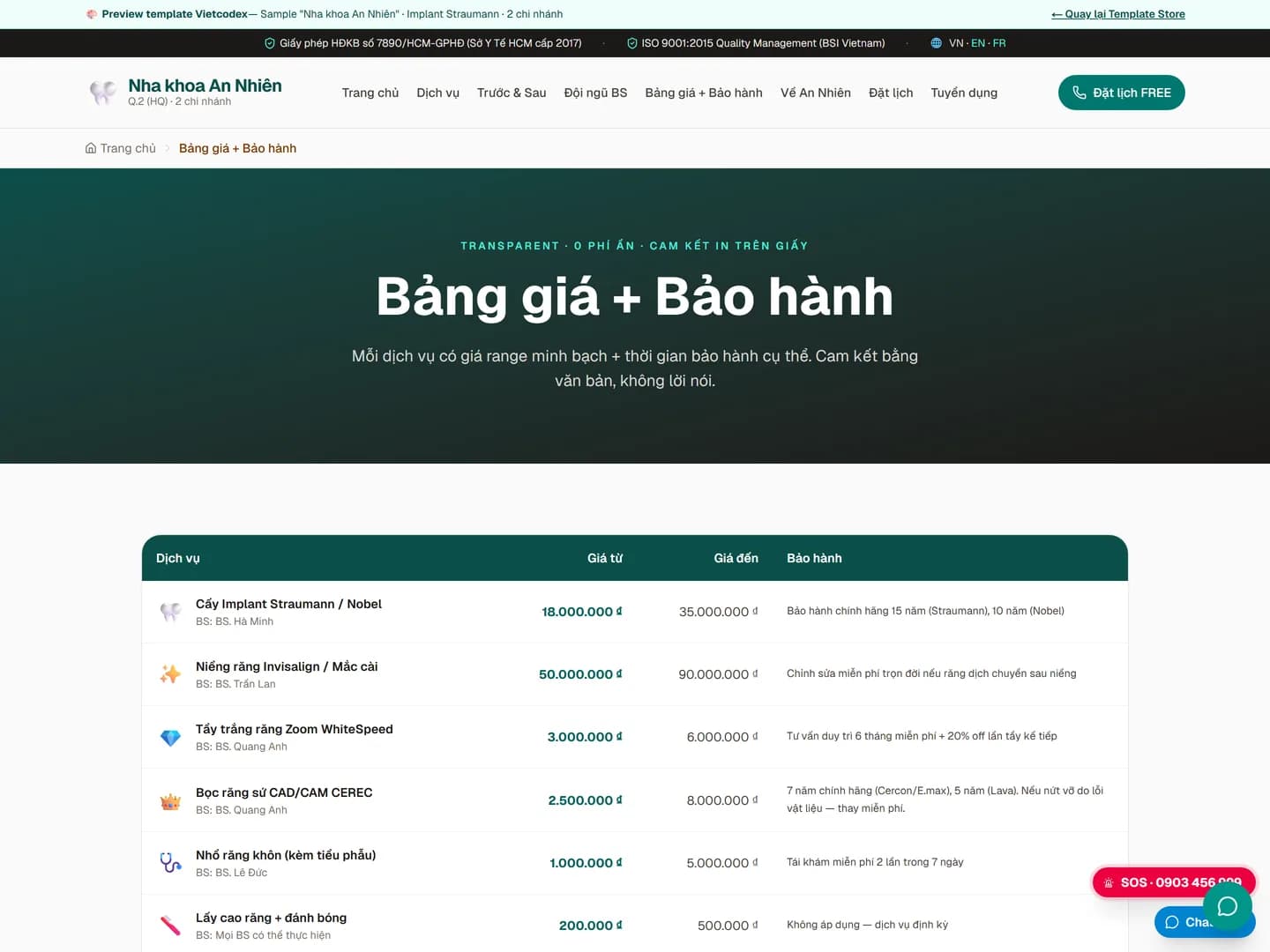Click the 2.500.000 đ starting price
Image resolution: width=1270 pixels, height=952 pixels.
point(586,800)
